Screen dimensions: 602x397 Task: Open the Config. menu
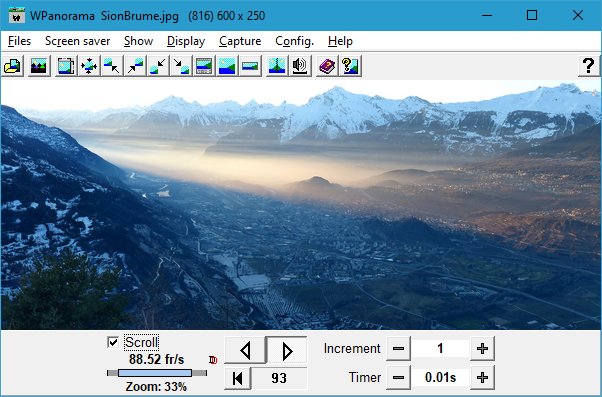[294, 41]
